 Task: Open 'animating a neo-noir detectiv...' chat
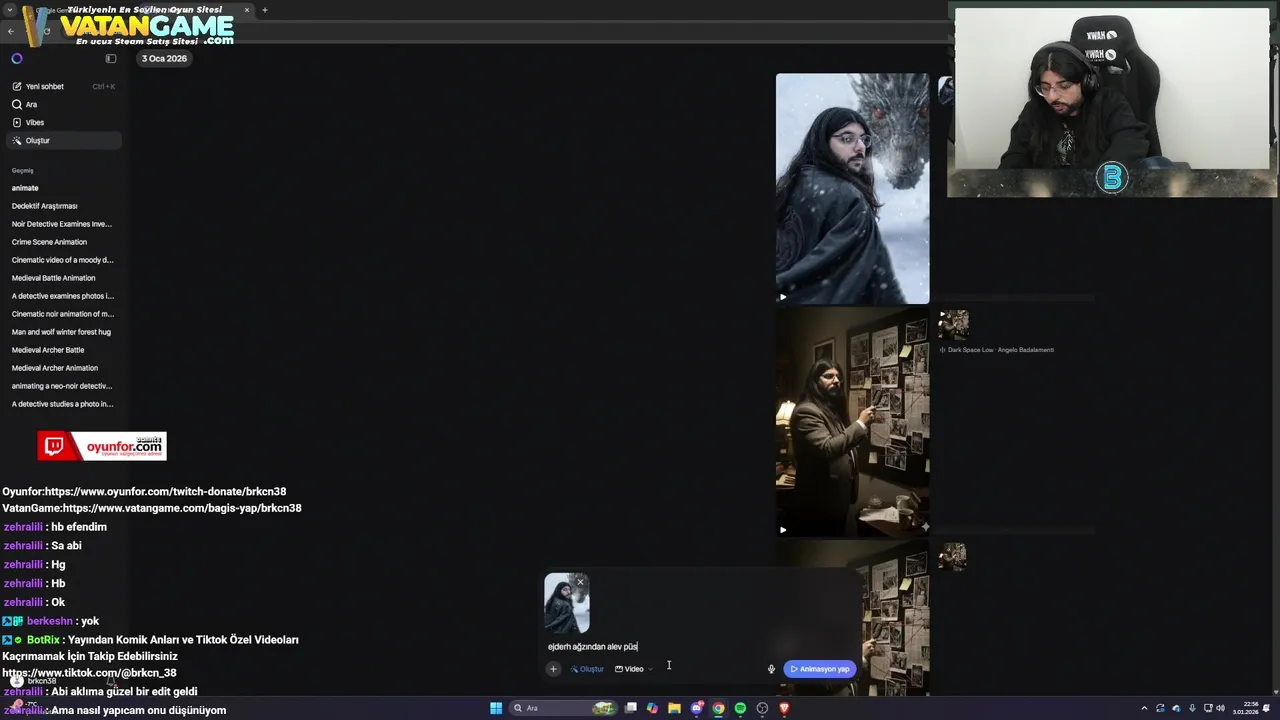point(63,386)
